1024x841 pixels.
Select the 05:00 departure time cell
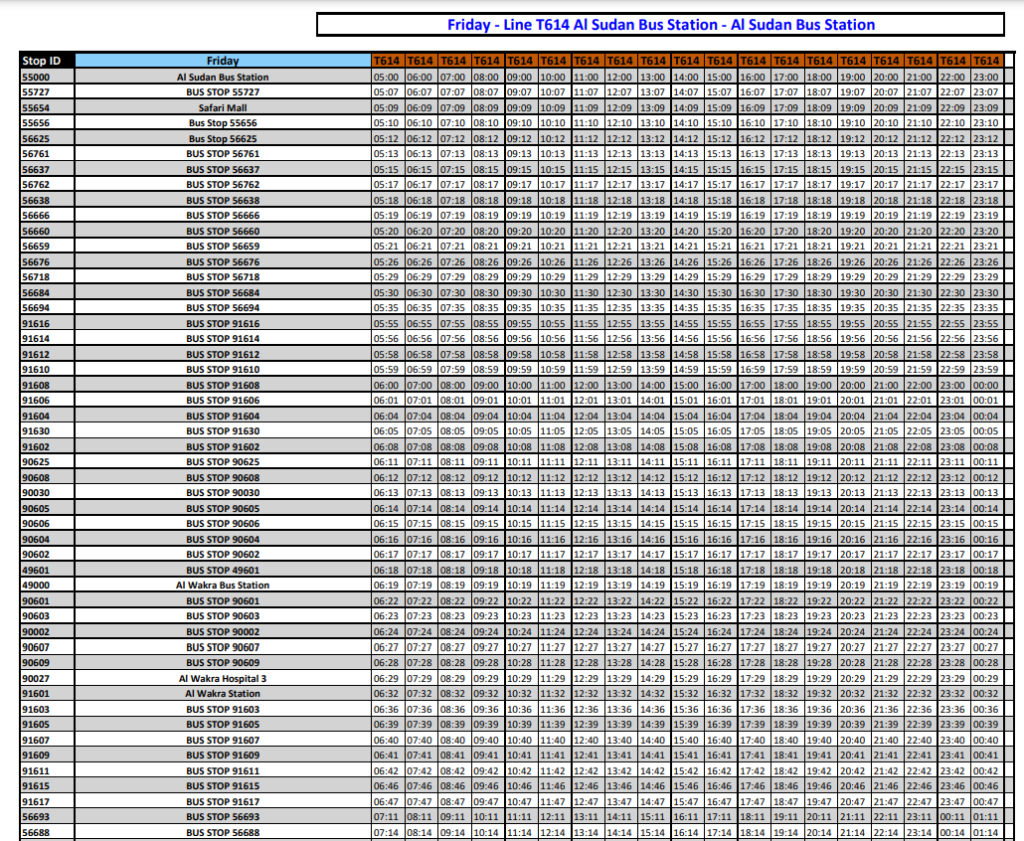click(388, 75)
